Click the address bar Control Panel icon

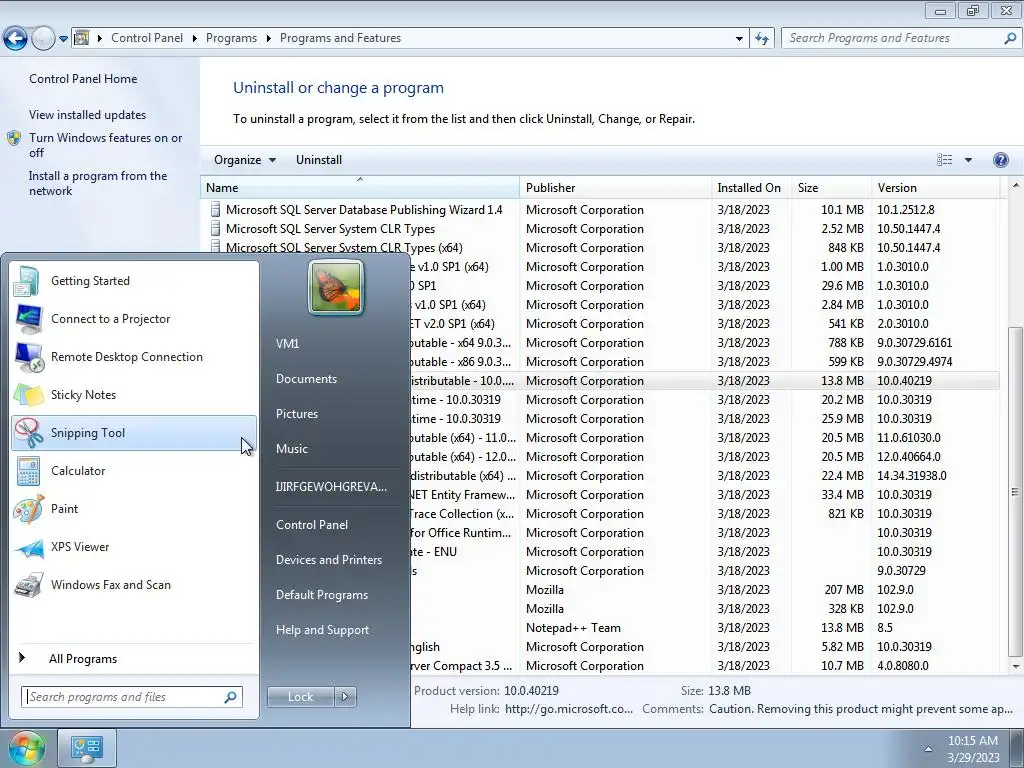(81, 38)
